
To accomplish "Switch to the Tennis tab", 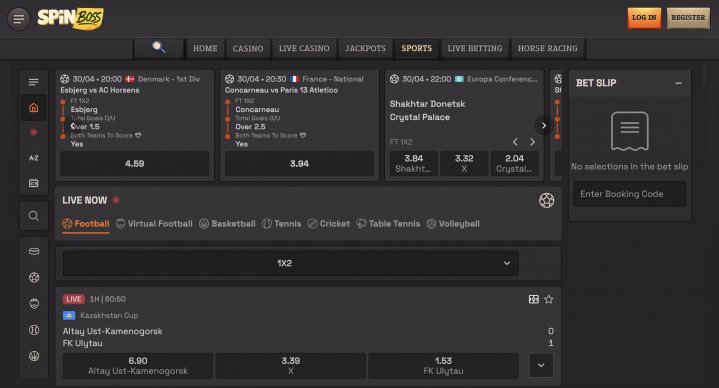I will click(282, 224).
